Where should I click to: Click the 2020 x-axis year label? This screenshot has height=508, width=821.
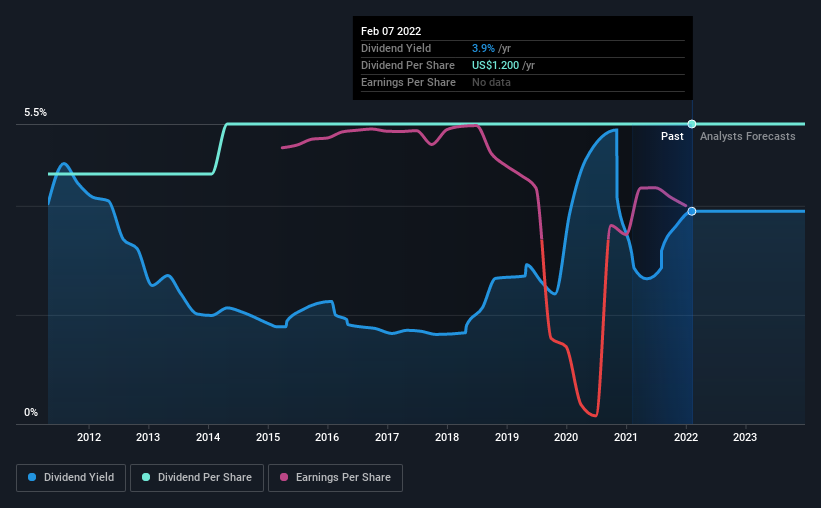point(566,437)
